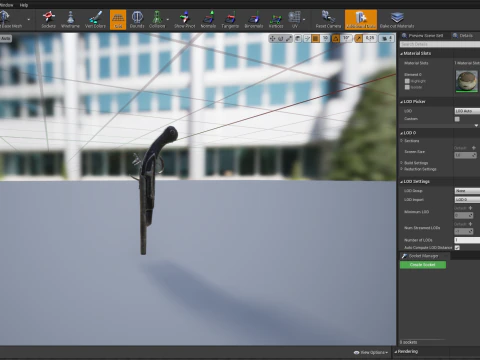Screen dimensions: 480x360
Task: Show mesh Tangents
Action: 230,20
